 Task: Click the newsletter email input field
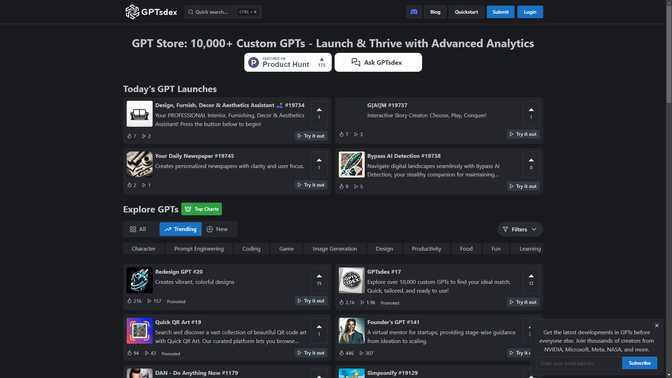tap(578, 363)
